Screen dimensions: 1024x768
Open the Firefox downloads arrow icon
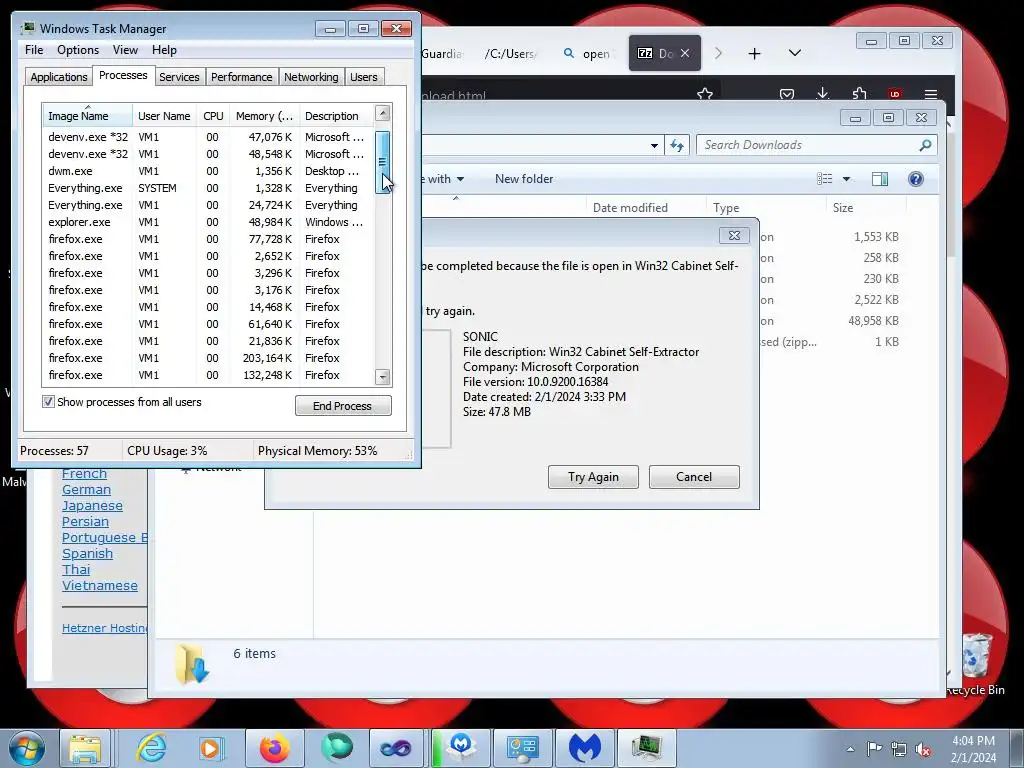tap(823, 94)
